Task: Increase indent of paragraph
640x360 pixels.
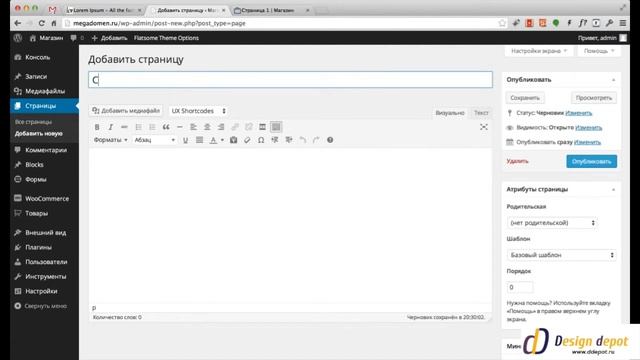Action: coord(289,140)
